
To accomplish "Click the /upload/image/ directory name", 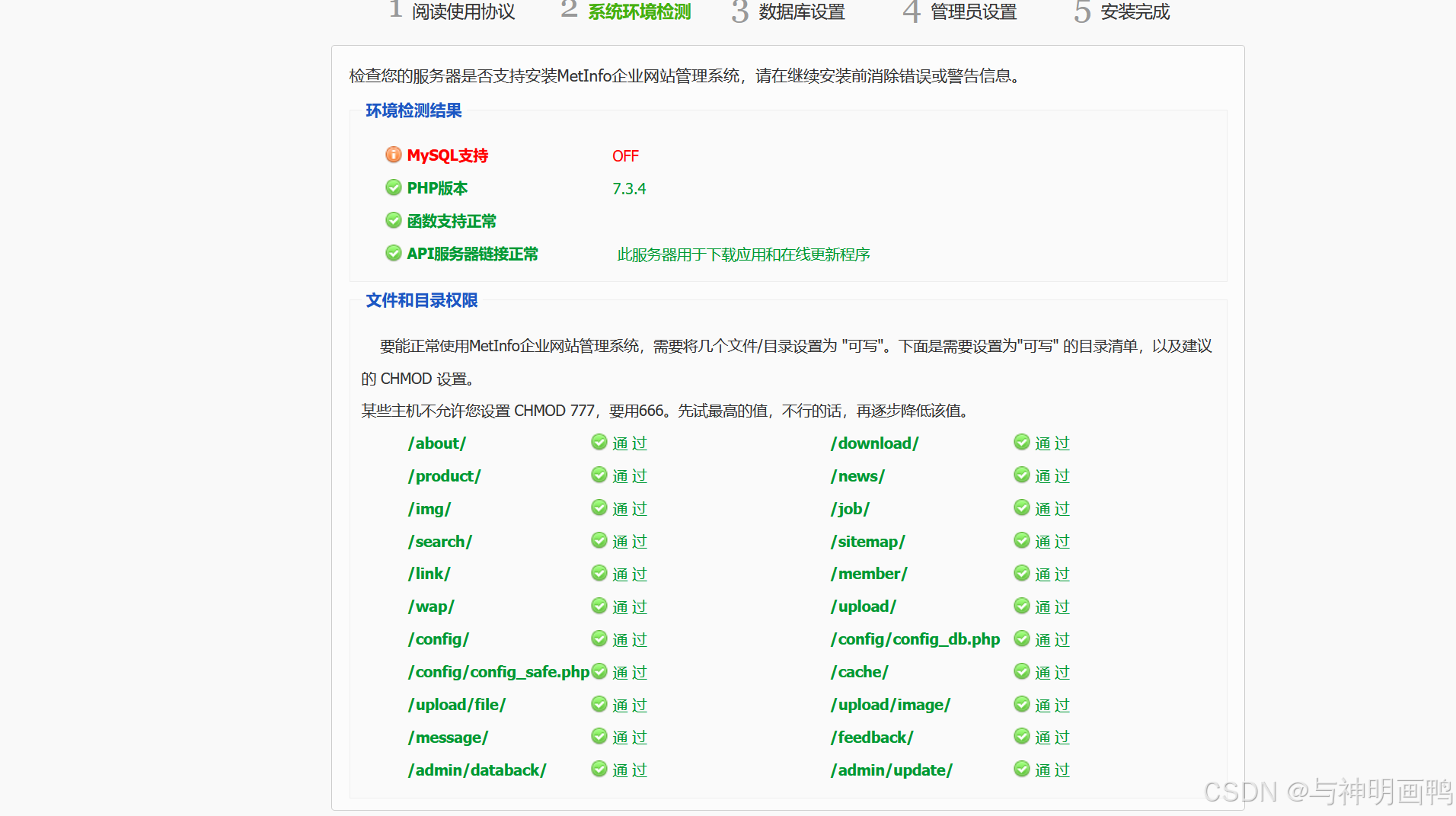I will click(890, 705).
